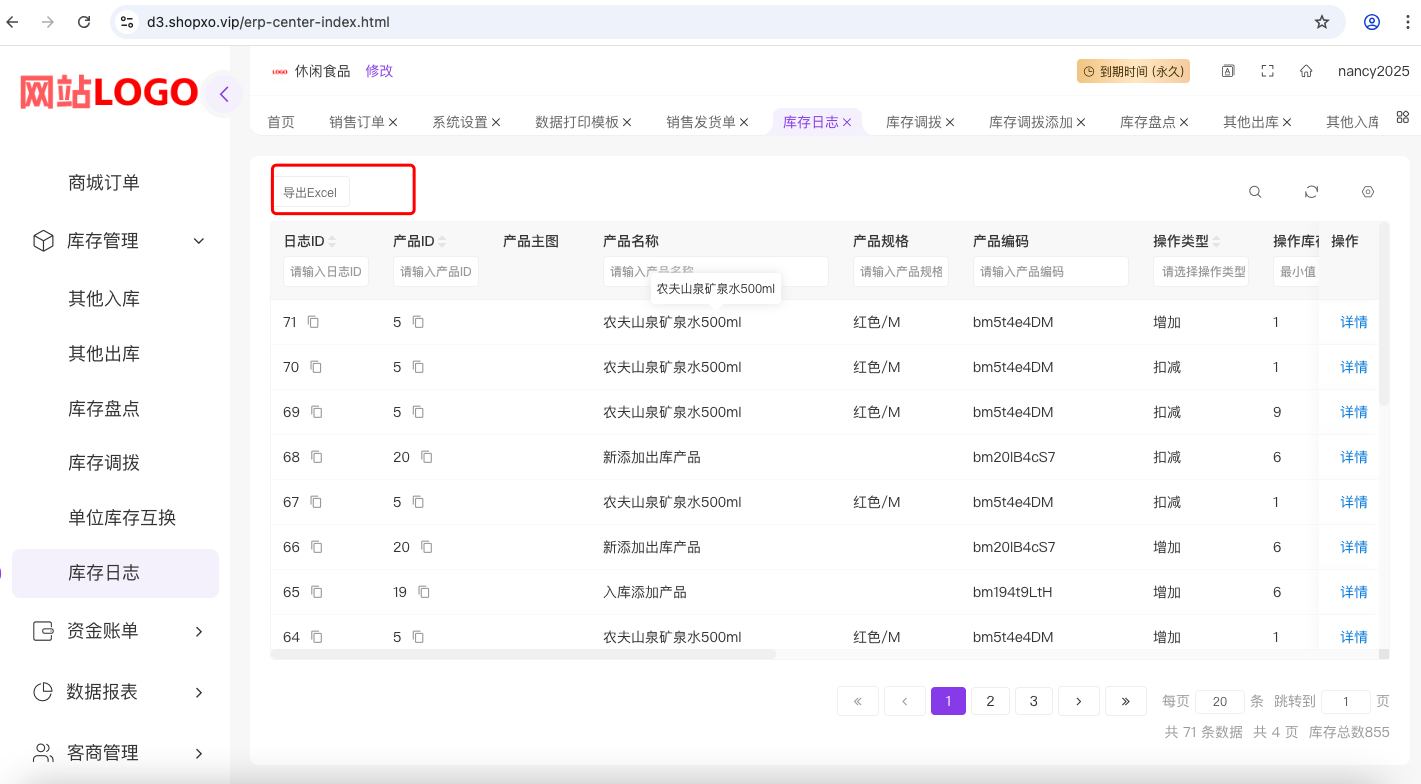
Task: Close the 库存日志 tab
Action: (847, 122)
